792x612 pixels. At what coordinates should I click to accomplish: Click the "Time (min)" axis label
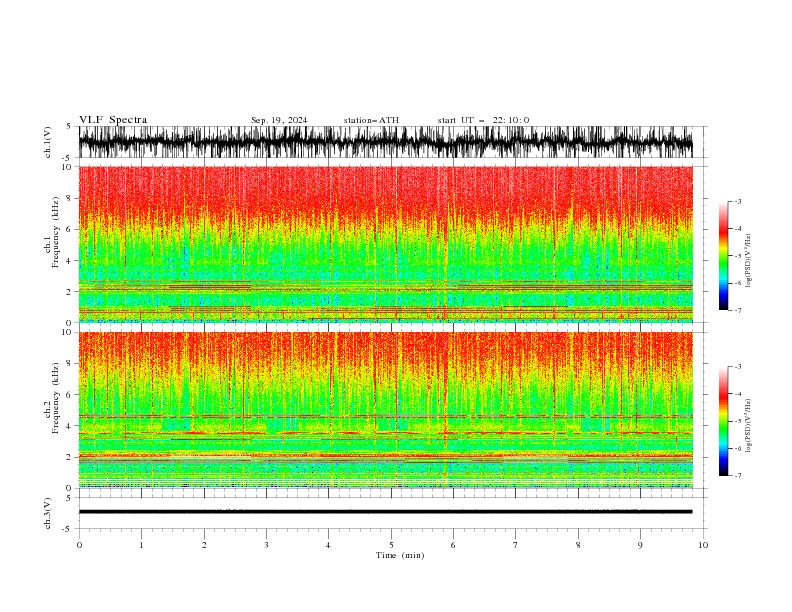(x=400, y=555)
